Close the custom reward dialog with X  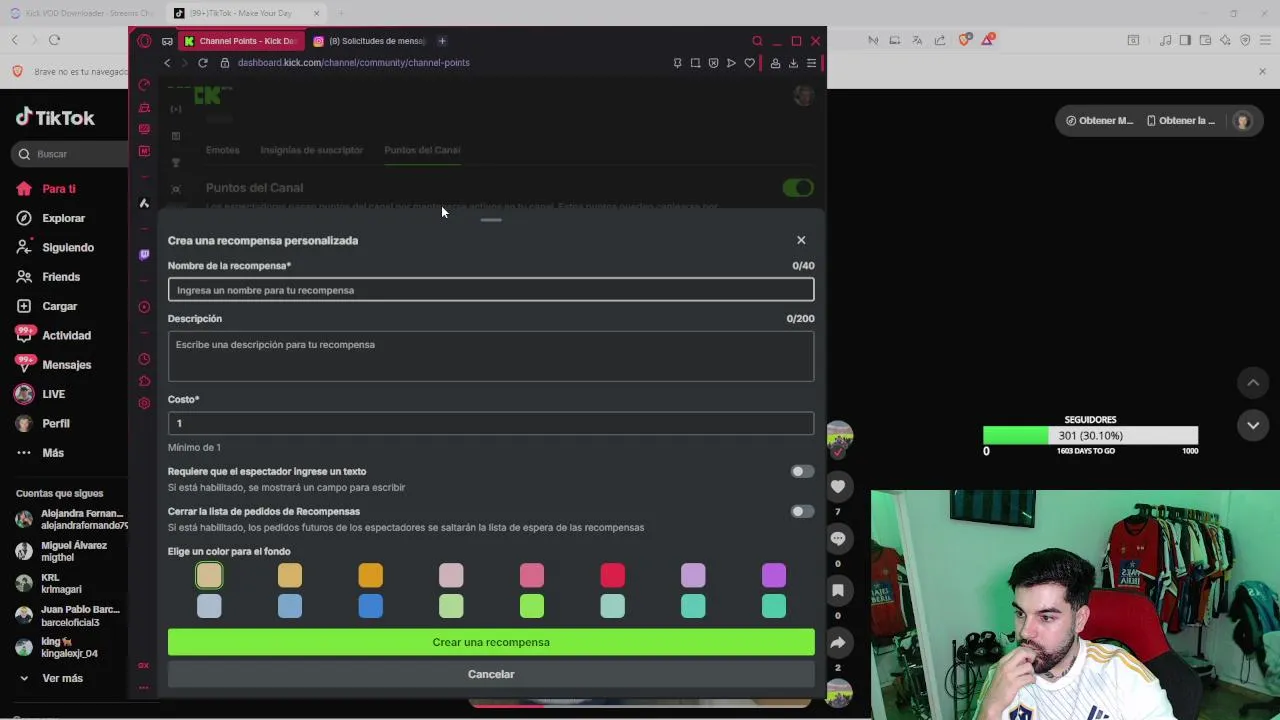[801, 240]
